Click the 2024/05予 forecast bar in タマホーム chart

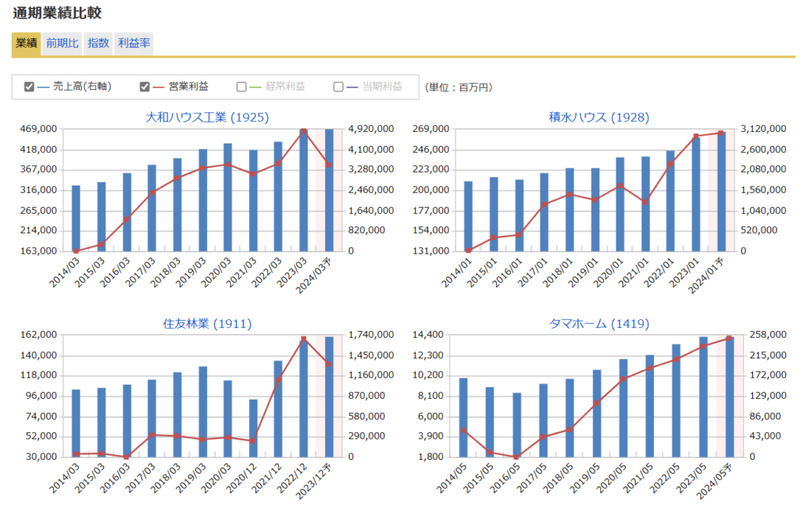tap(729, 397)
